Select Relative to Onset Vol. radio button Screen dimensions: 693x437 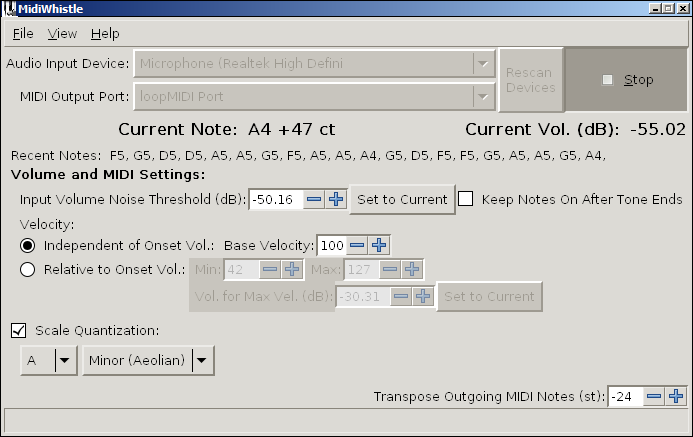click(28, 268)
